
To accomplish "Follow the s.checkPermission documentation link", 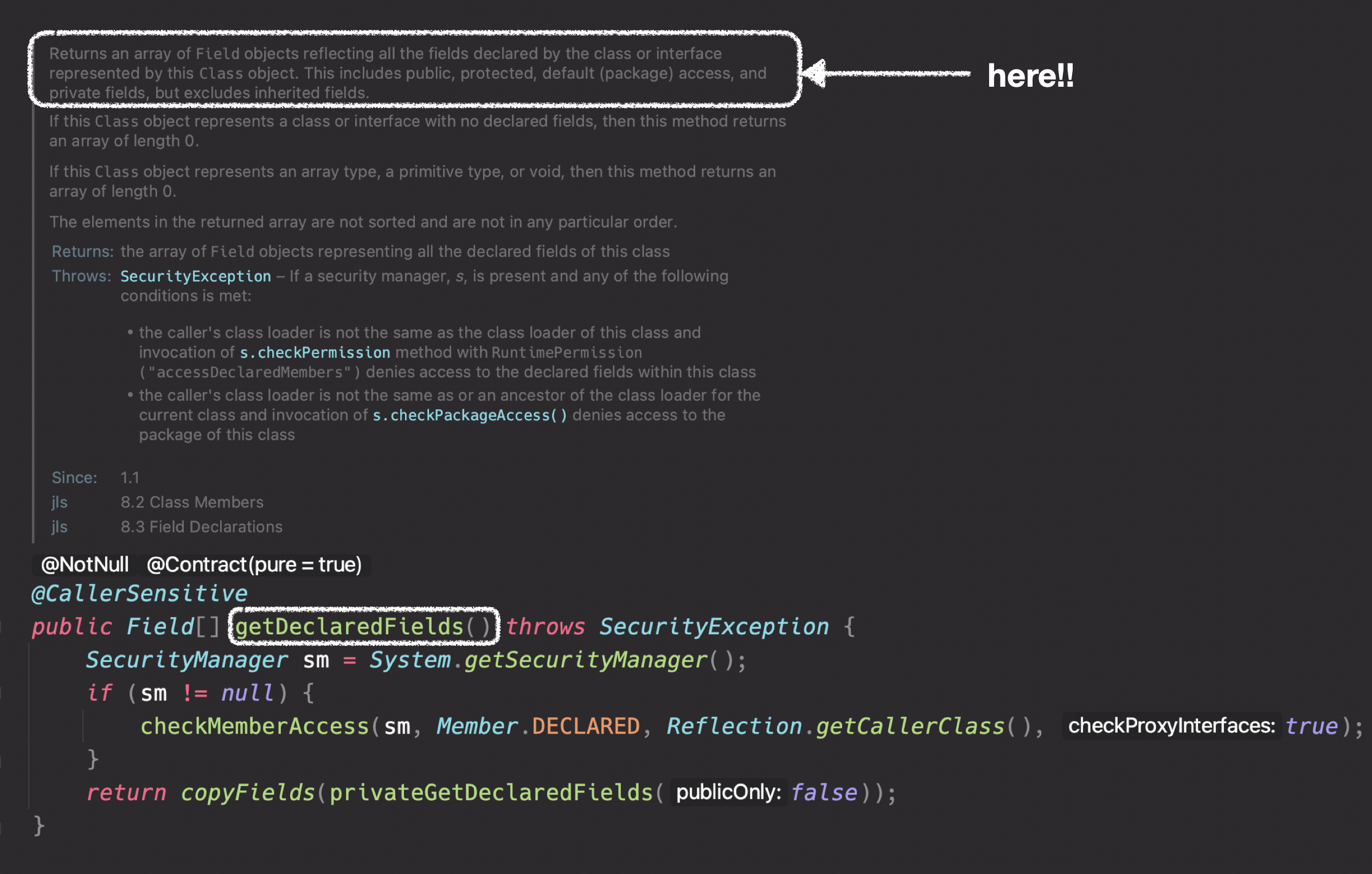I will [315, 352].
